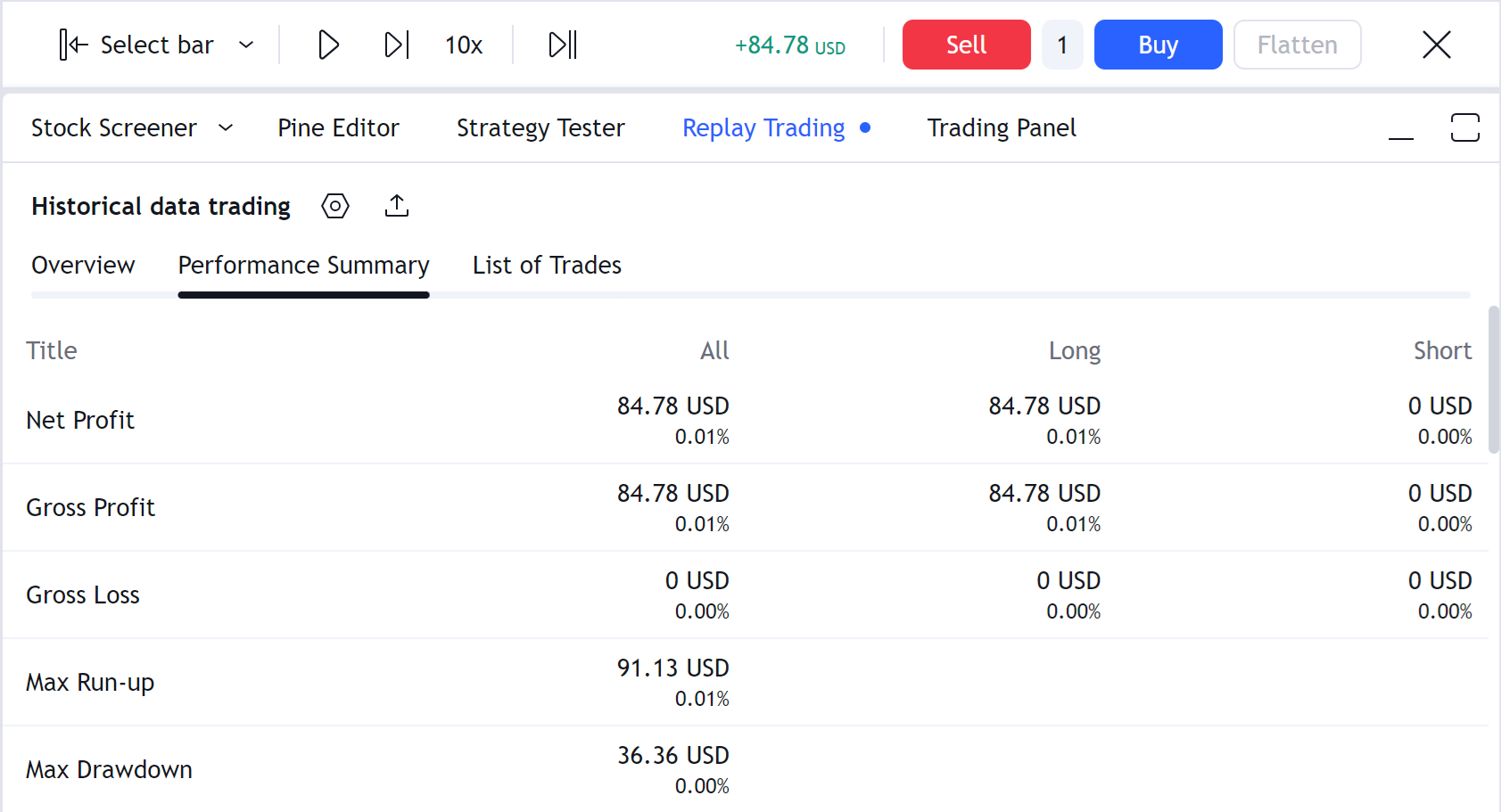Click the blue Buy button

[1158, 45]
